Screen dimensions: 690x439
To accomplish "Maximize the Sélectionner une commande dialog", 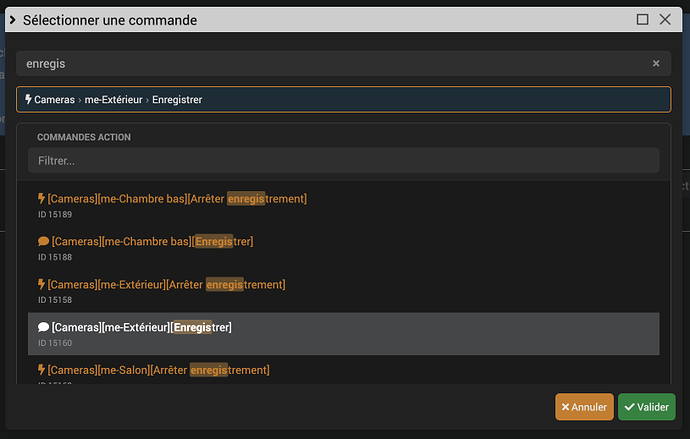I will 642,19.
